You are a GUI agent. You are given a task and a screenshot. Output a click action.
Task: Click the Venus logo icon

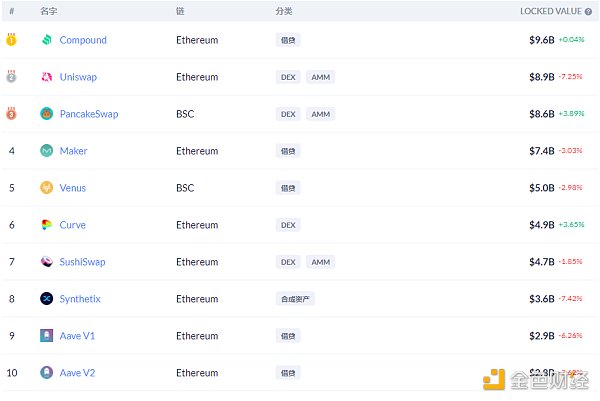pyautogui.click(x=46, y=188)
